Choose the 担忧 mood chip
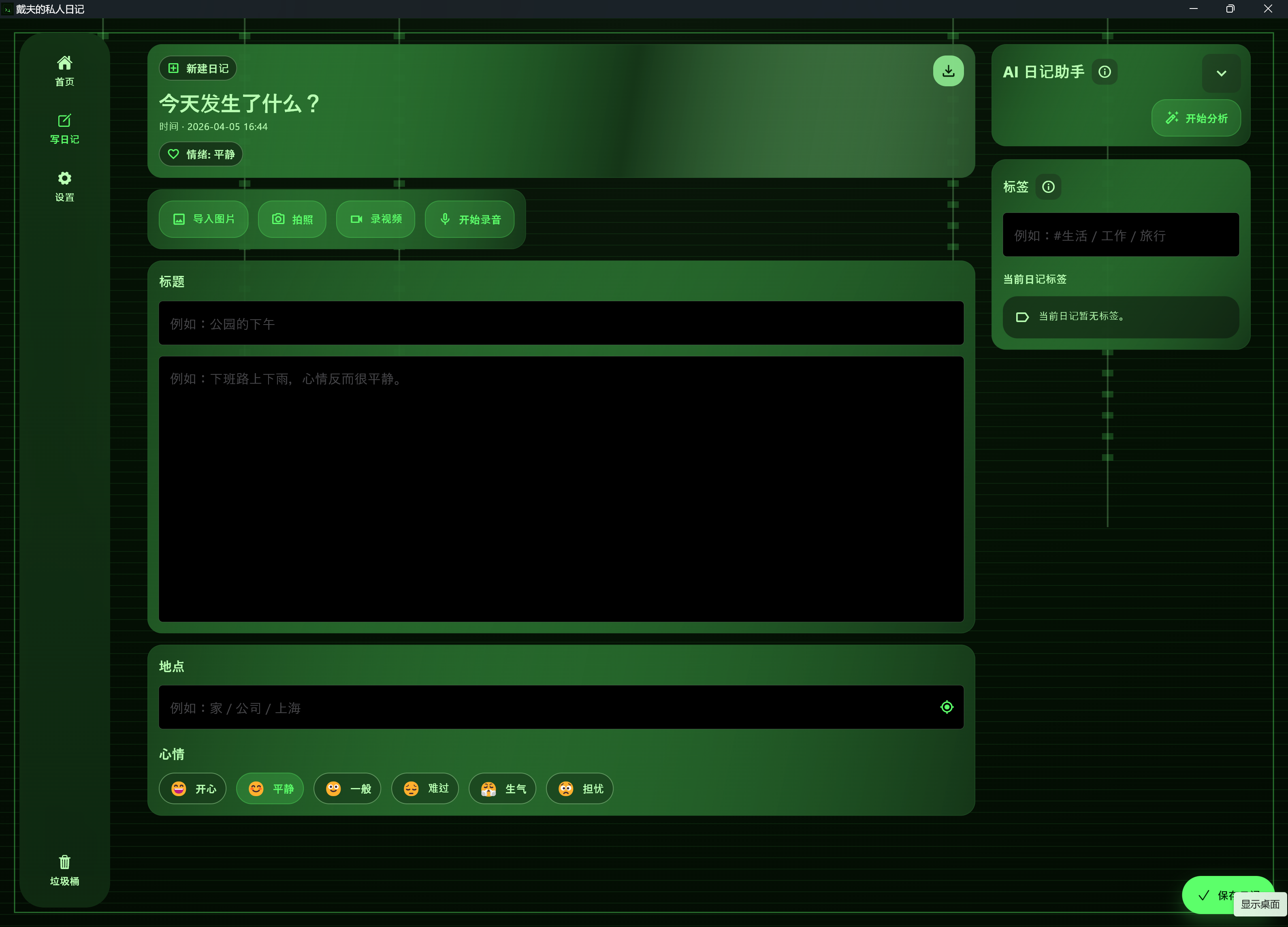Image resolution: width=1288 pixels, height=927 pixels. (579, 788)
